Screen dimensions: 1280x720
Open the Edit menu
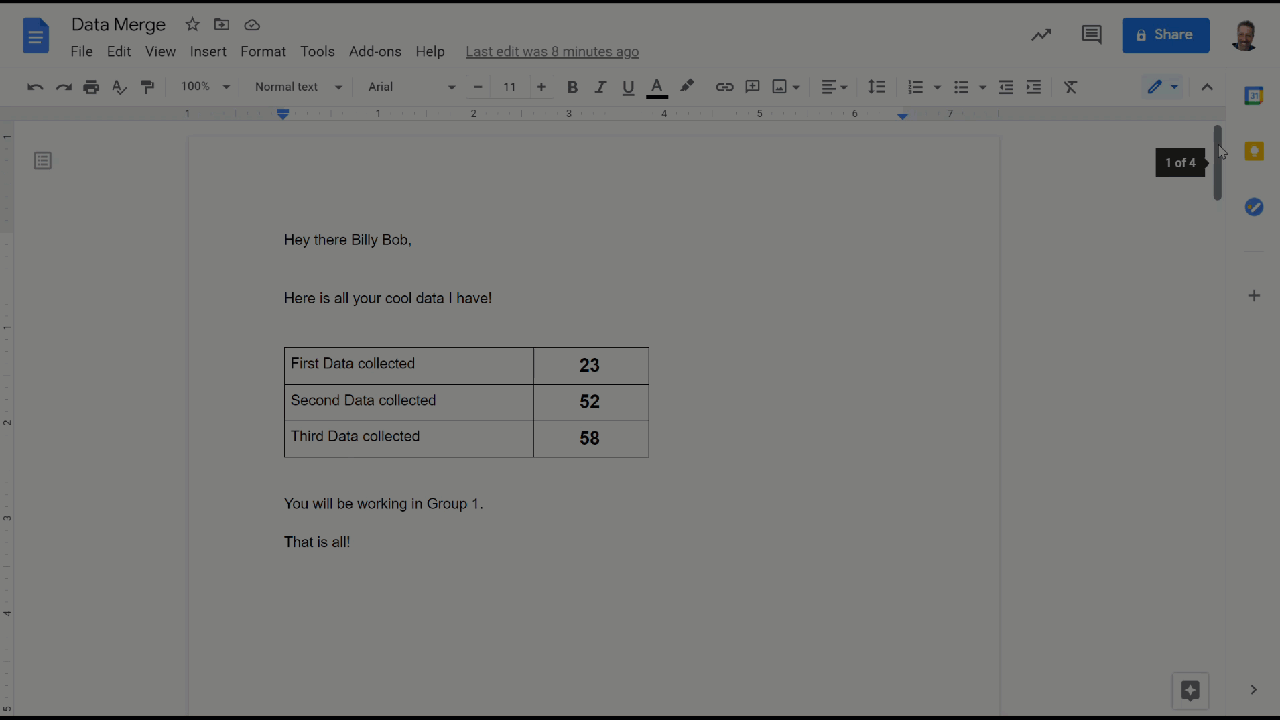click(x=119, y=51)
